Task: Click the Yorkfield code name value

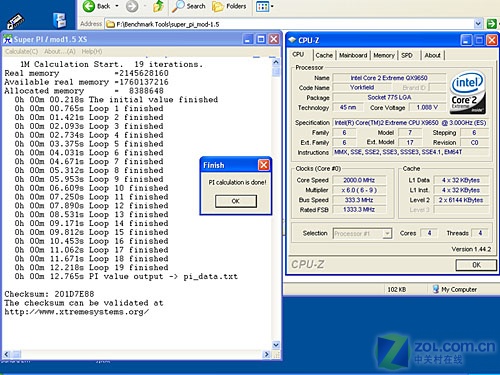Action: click(x=362, y=88)
